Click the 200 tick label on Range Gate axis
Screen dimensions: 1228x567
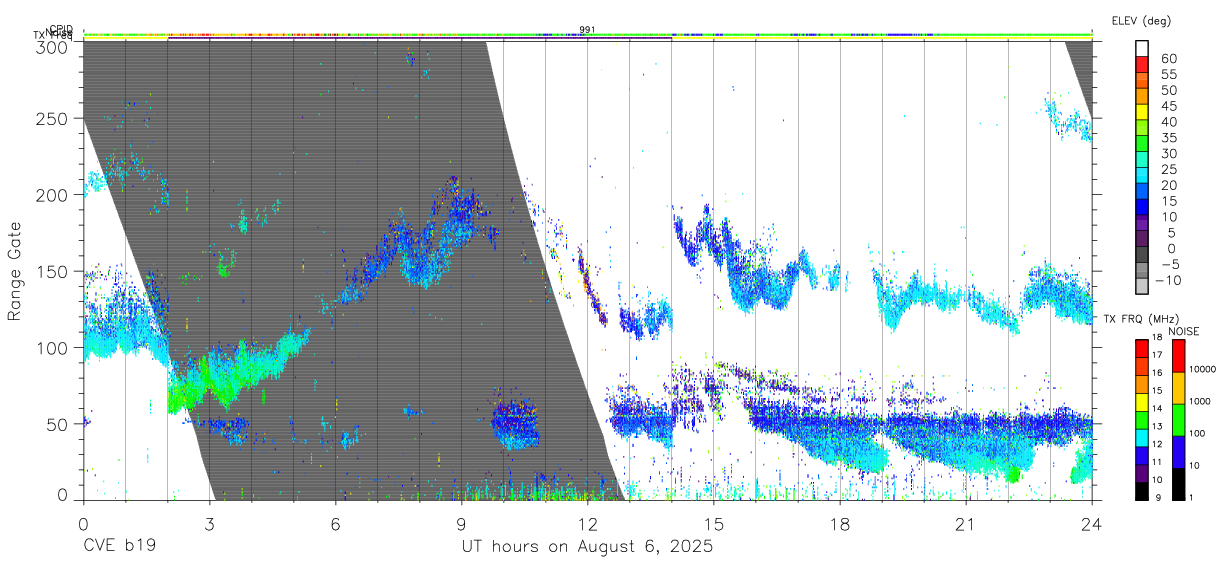53,195
